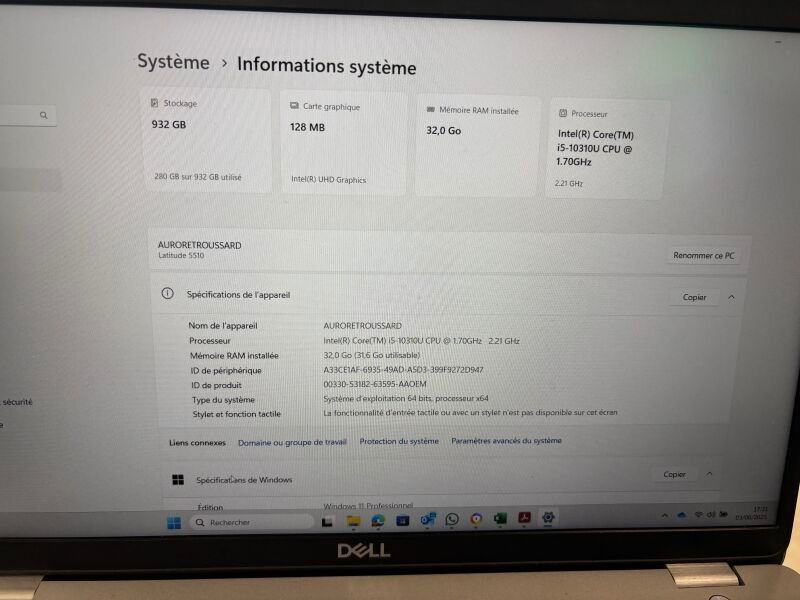Open Adobe Acrobat from the taskbar

[x=524, y=518]
